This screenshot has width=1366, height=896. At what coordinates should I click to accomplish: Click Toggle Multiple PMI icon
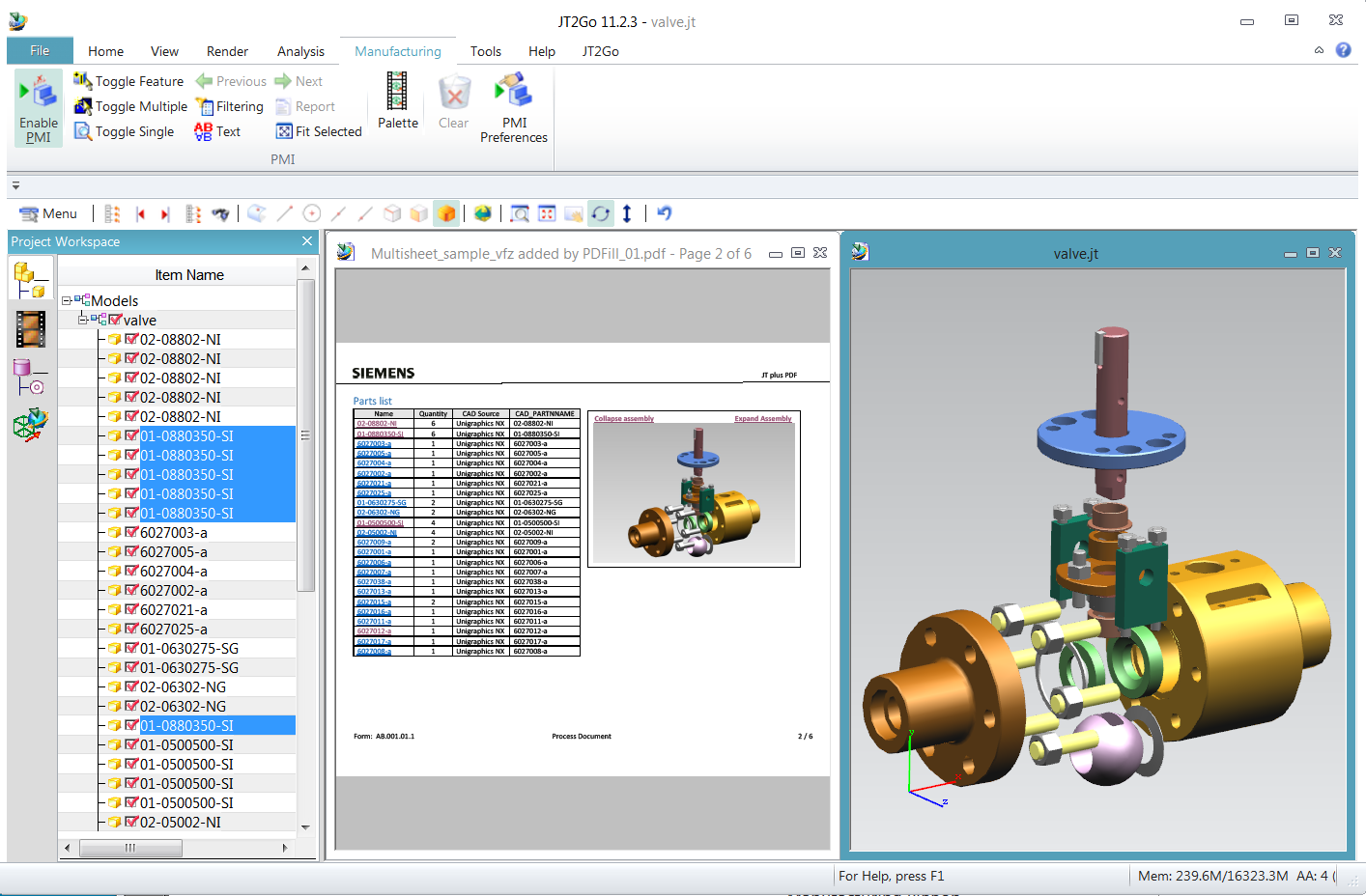83,106
